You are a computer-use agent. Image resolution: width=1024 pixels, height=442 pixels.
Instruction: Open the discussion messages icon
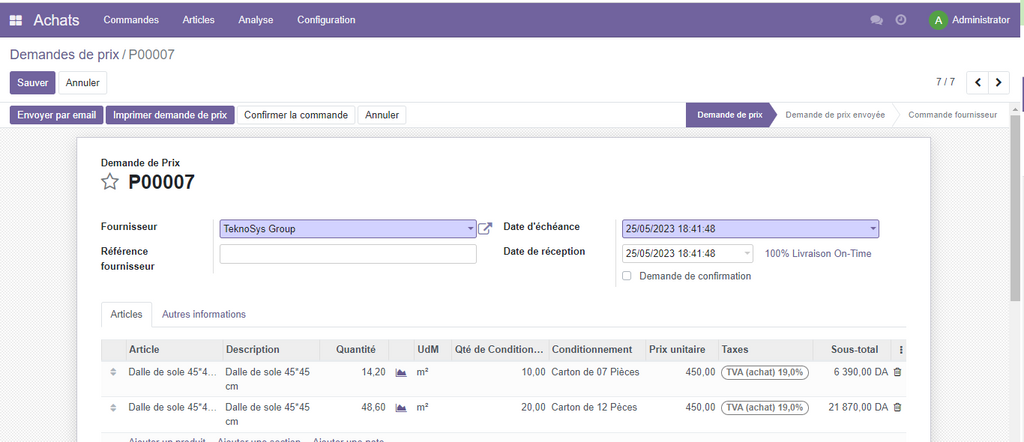(x=876, y=20)
